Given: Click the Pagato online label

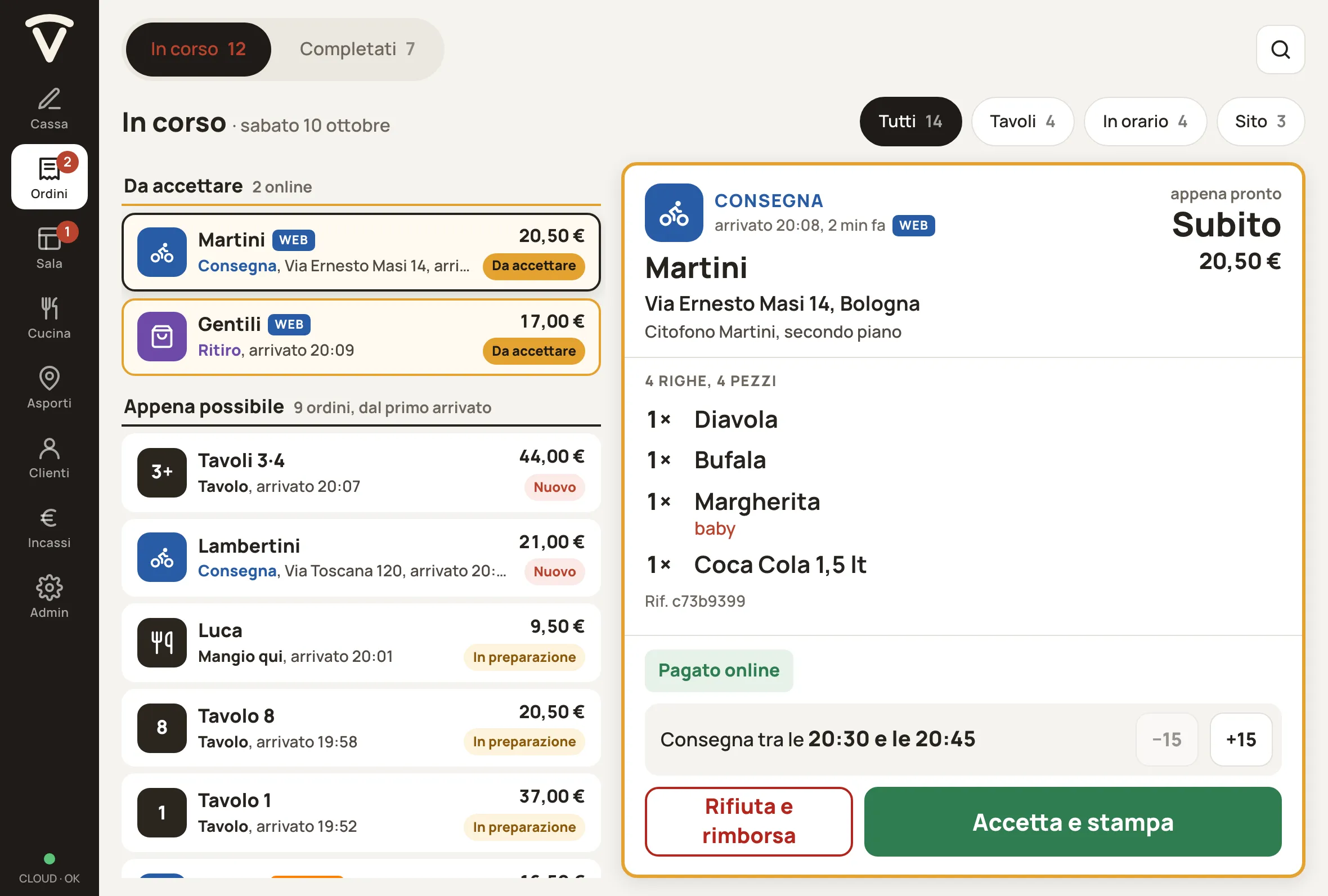Looking at the screenshot, I should pyautogui.click(x=719, y=670).
